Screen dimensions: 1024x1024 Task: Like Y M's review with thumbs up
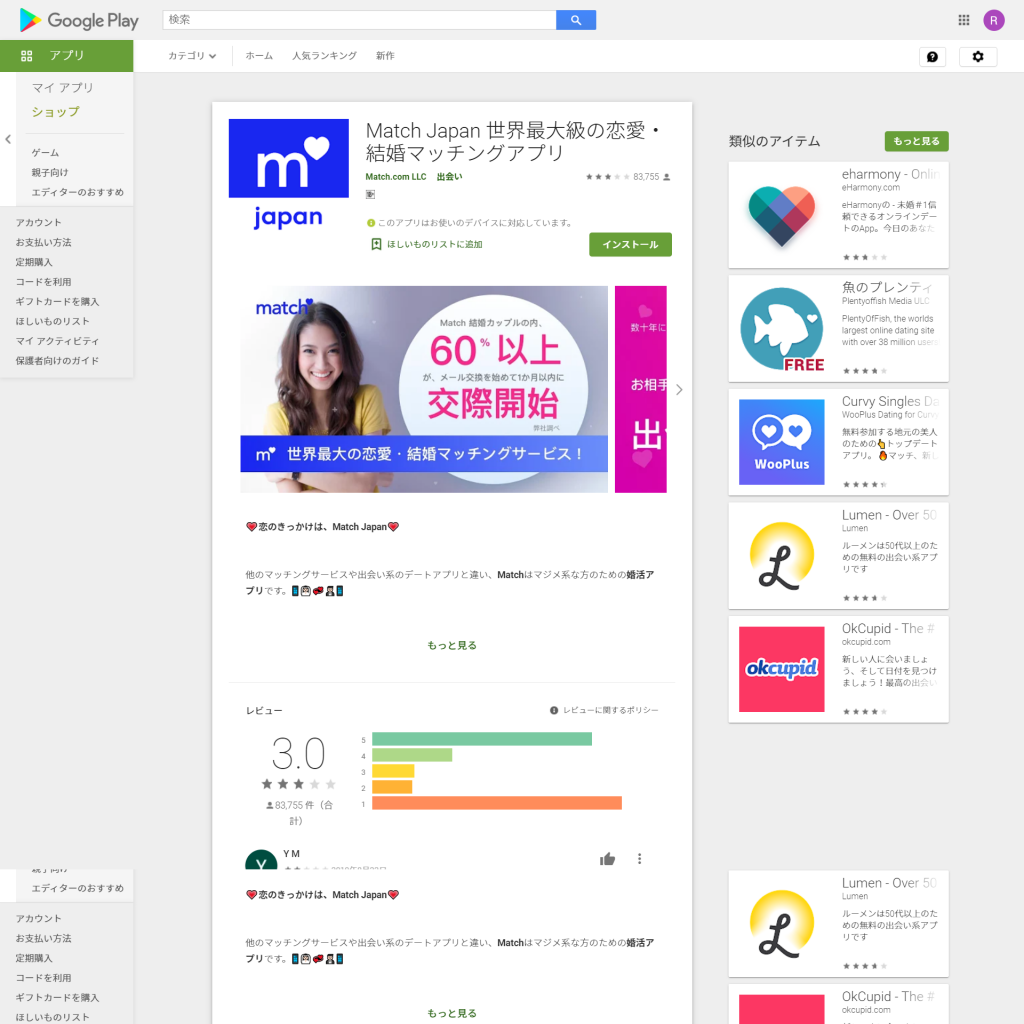click(x=607, y=859)
